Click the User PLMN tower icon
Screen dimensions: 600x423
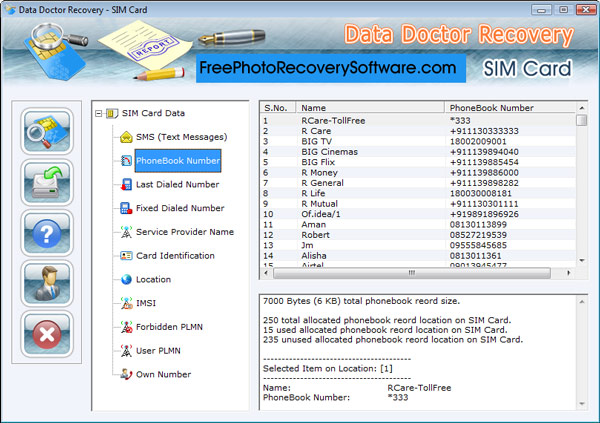click(x=126, y=351)
